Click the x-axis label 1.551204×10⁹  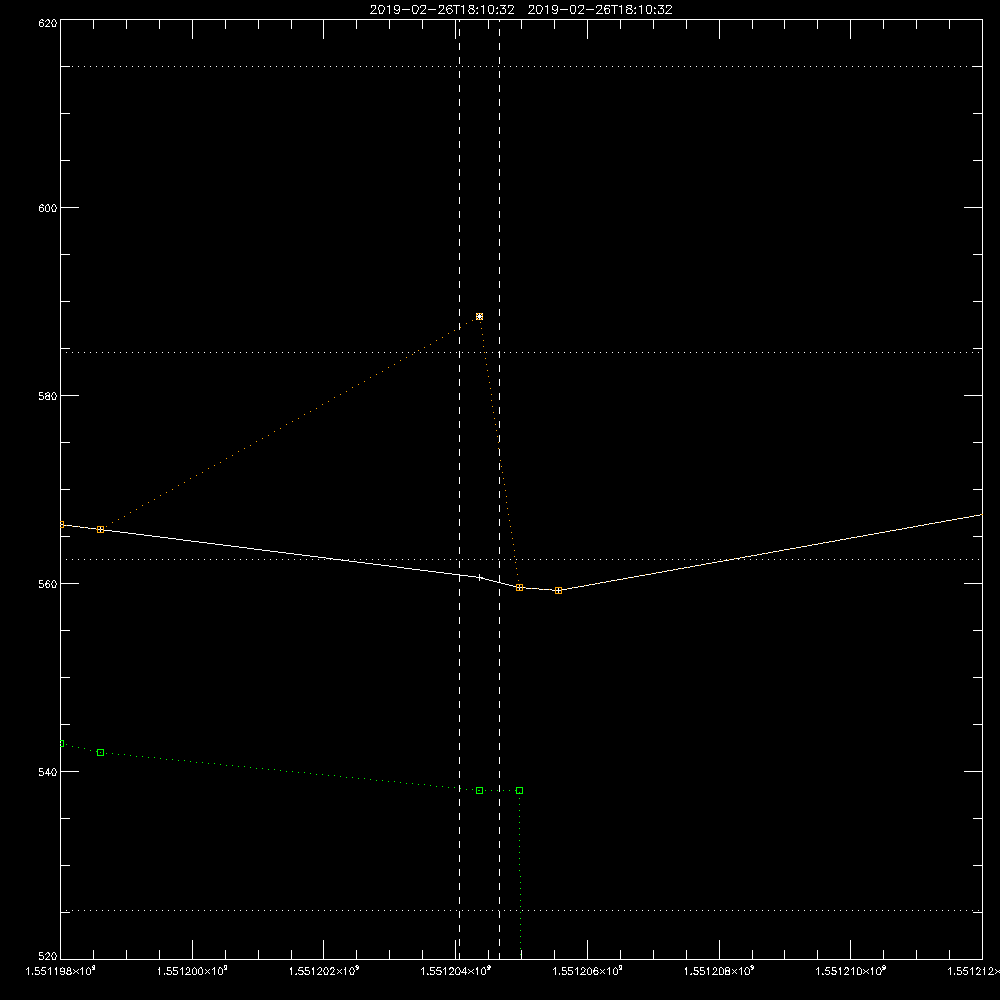pos(456,971)
